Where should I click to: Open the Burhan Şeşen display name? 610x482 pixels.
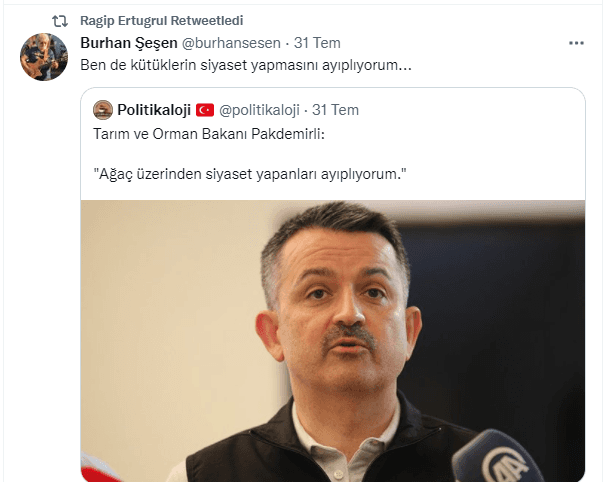pos(129,43)
